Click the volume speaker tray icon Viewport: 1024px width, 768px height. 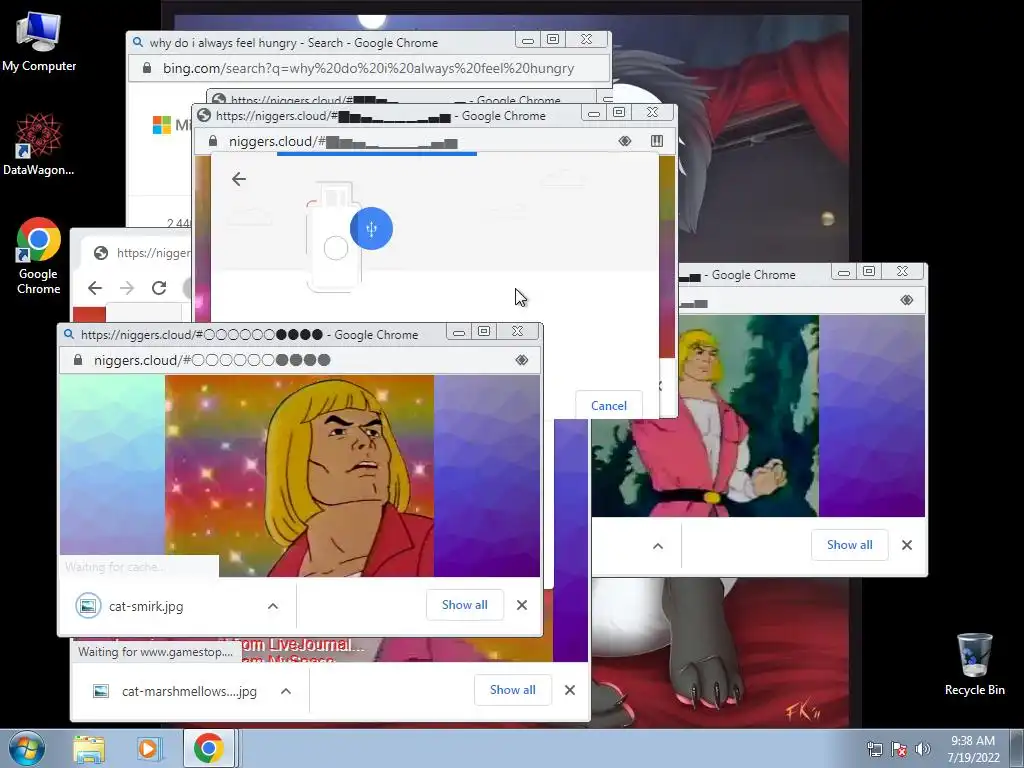click(x=922, y=749)
